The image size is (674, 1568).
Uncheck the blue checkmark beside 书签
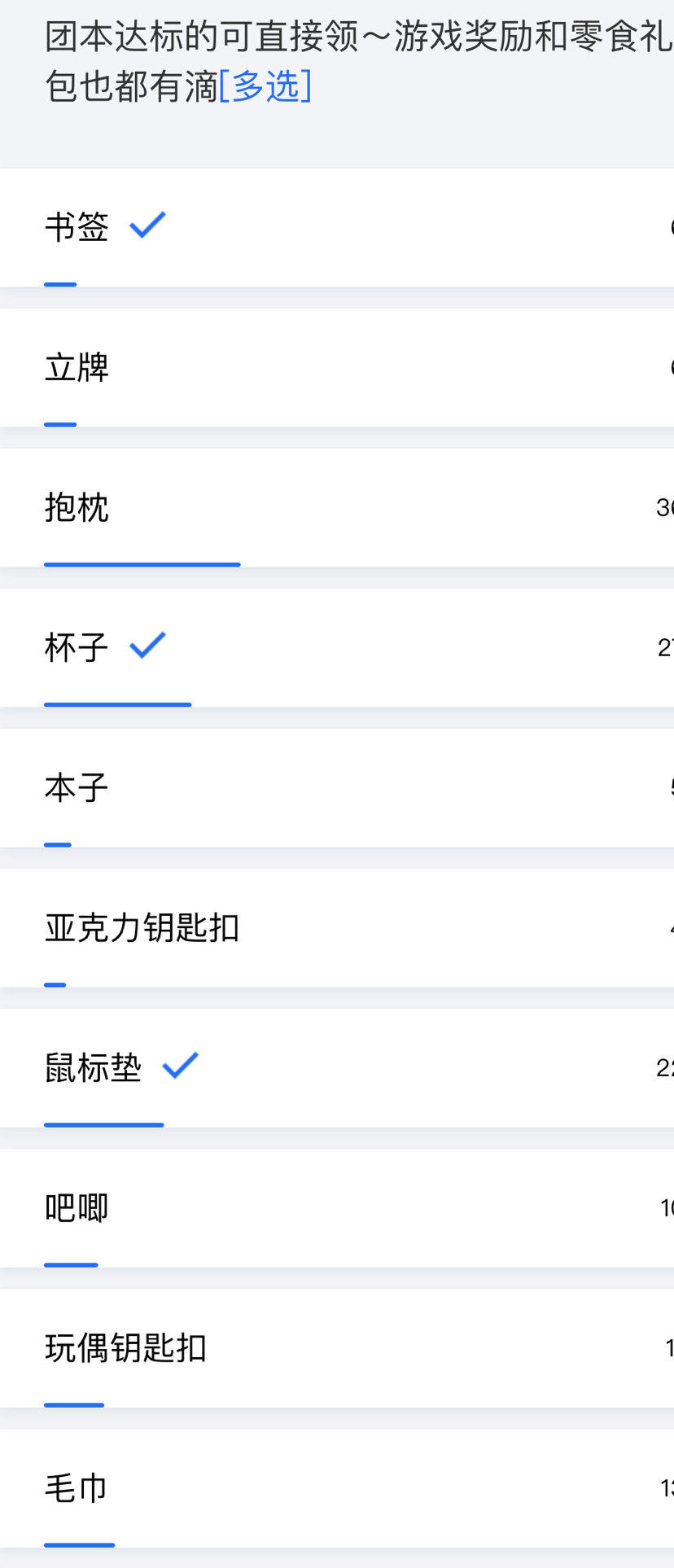(x=147, y=225)
